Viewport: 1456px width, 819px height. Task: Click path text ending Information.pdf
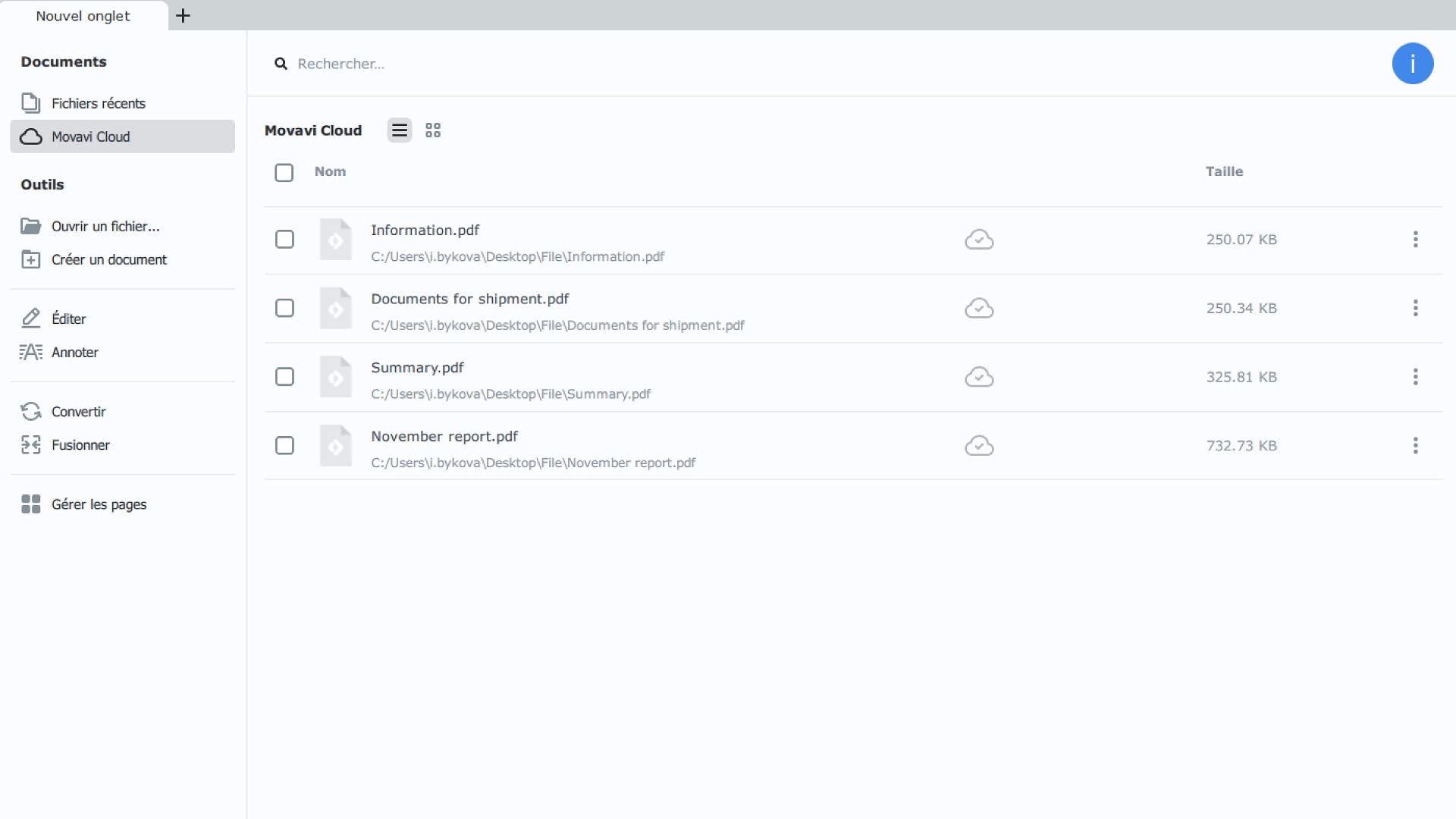click(x=517, y=256)
